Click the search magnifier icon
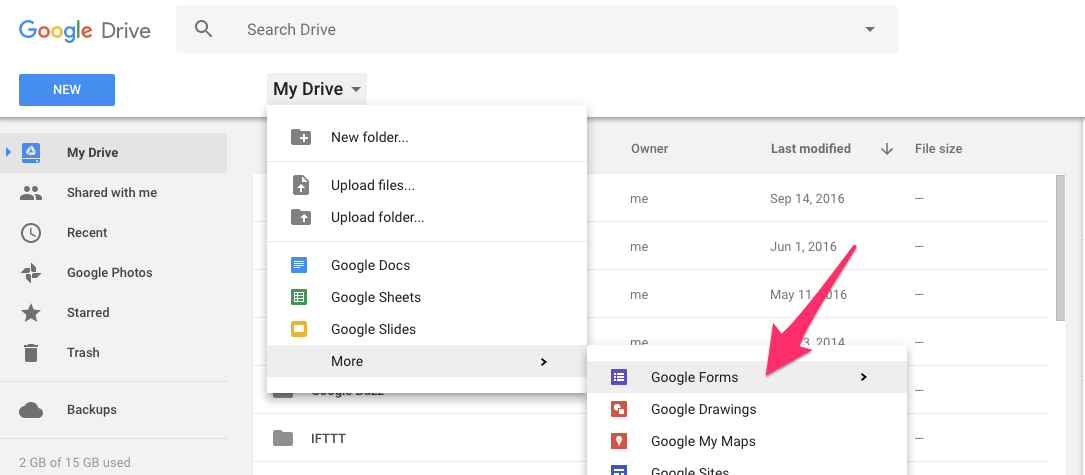 204,29
